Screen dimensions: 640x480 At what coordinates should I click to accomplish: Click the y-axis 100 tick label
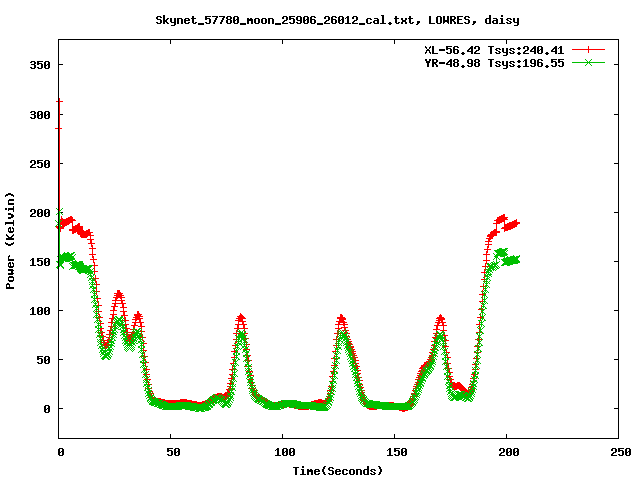40,311
